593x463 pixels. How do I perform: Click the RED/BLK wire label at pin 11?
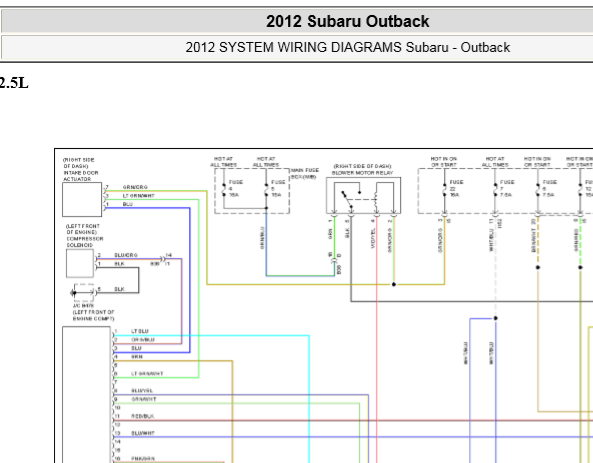[143, 416]
